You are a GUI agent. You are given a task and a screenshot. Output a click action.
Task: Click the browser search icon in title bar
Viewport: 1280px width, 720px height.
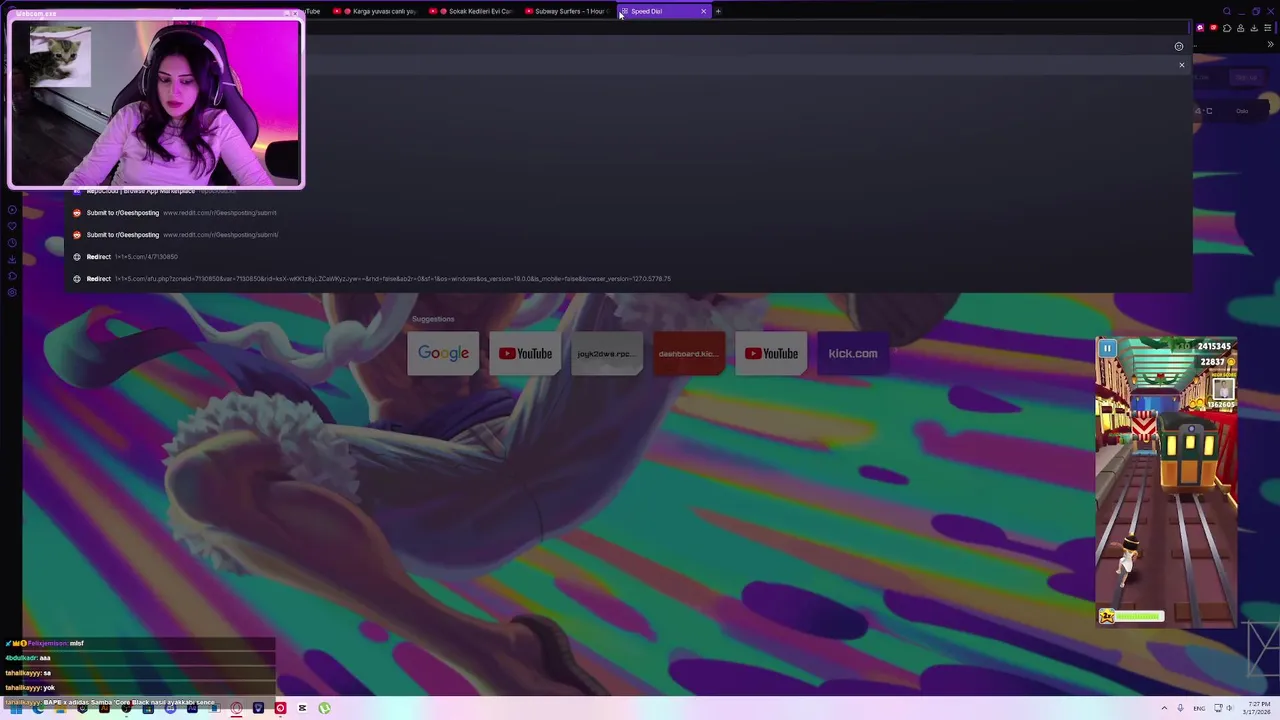1227,11
